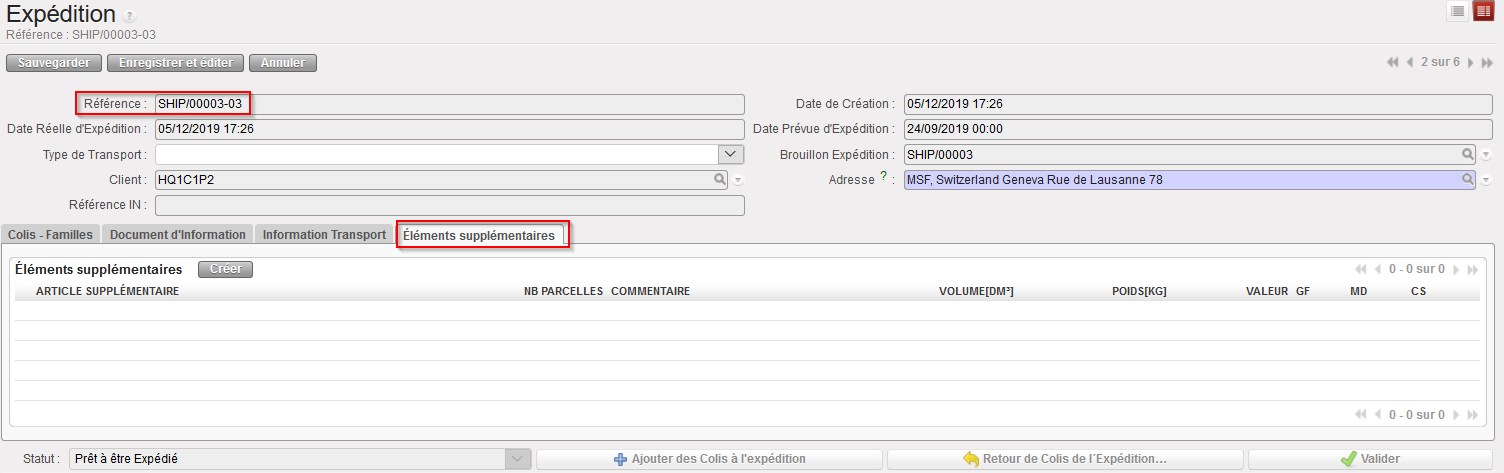
Task: Sort by ARTICLE SUPPLÉMENTAIRE column header
Action: click(107, 292)
